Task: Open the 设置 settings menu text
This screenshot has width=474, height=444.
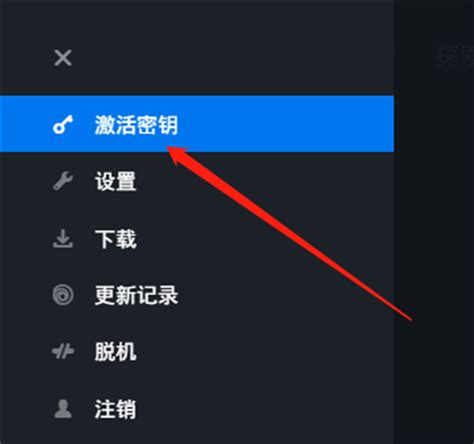Action: (116, 181)
